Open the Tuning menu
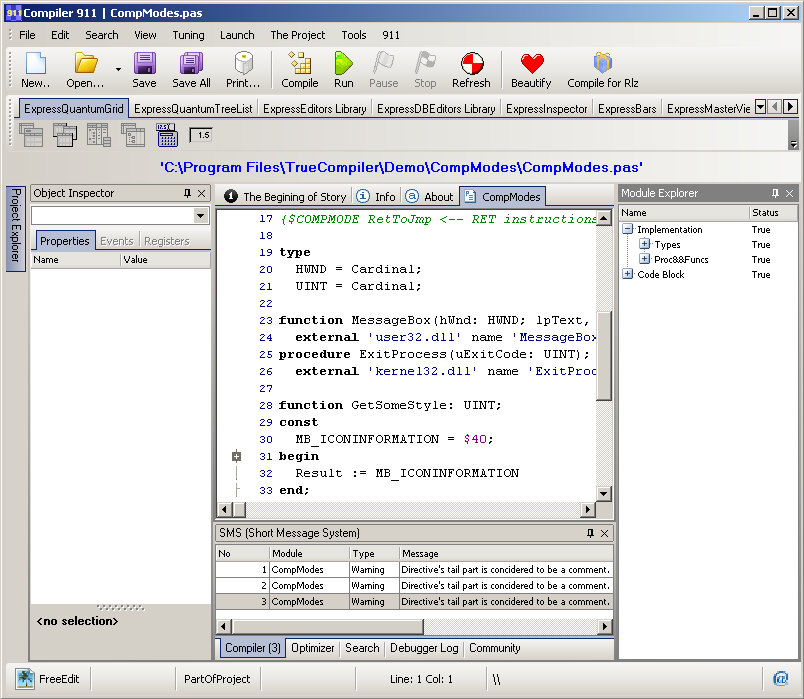This screenshot has height=699, width=804. pyautogui.click(x=188, y=35)
